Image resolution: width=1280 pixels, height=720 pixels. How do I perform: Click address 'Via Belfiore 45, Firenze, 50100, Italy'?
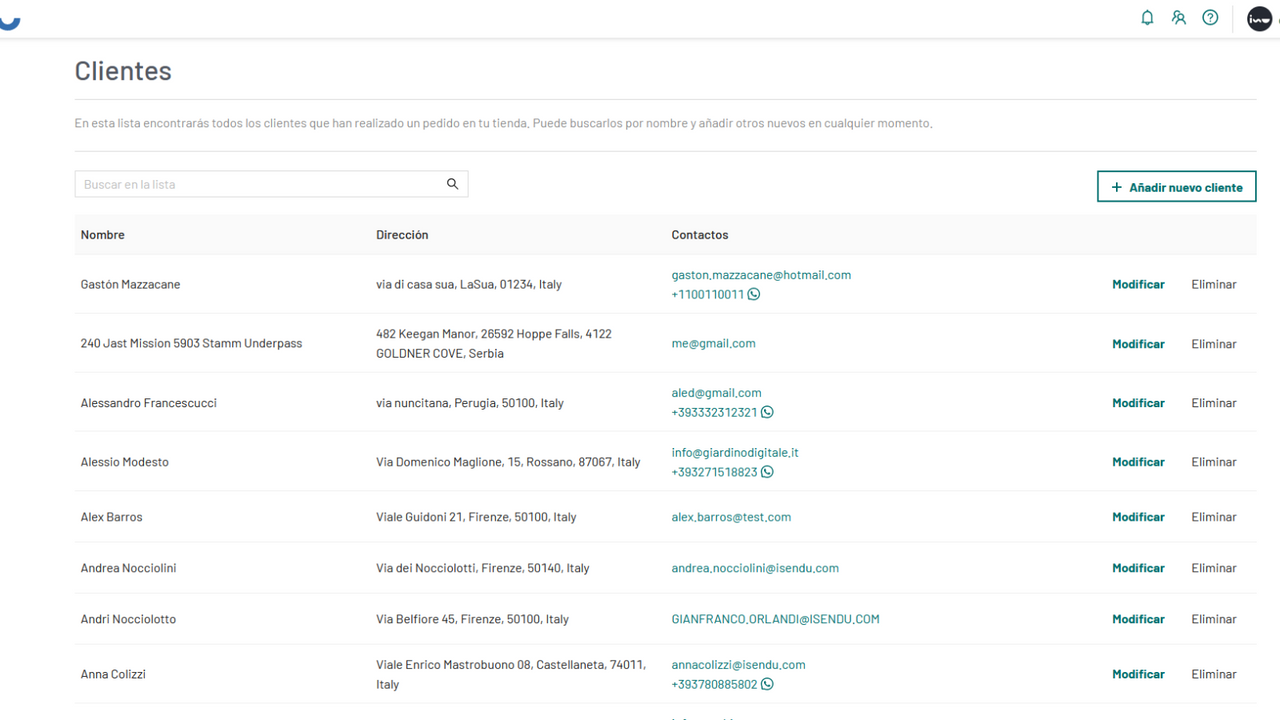[472, 619]
